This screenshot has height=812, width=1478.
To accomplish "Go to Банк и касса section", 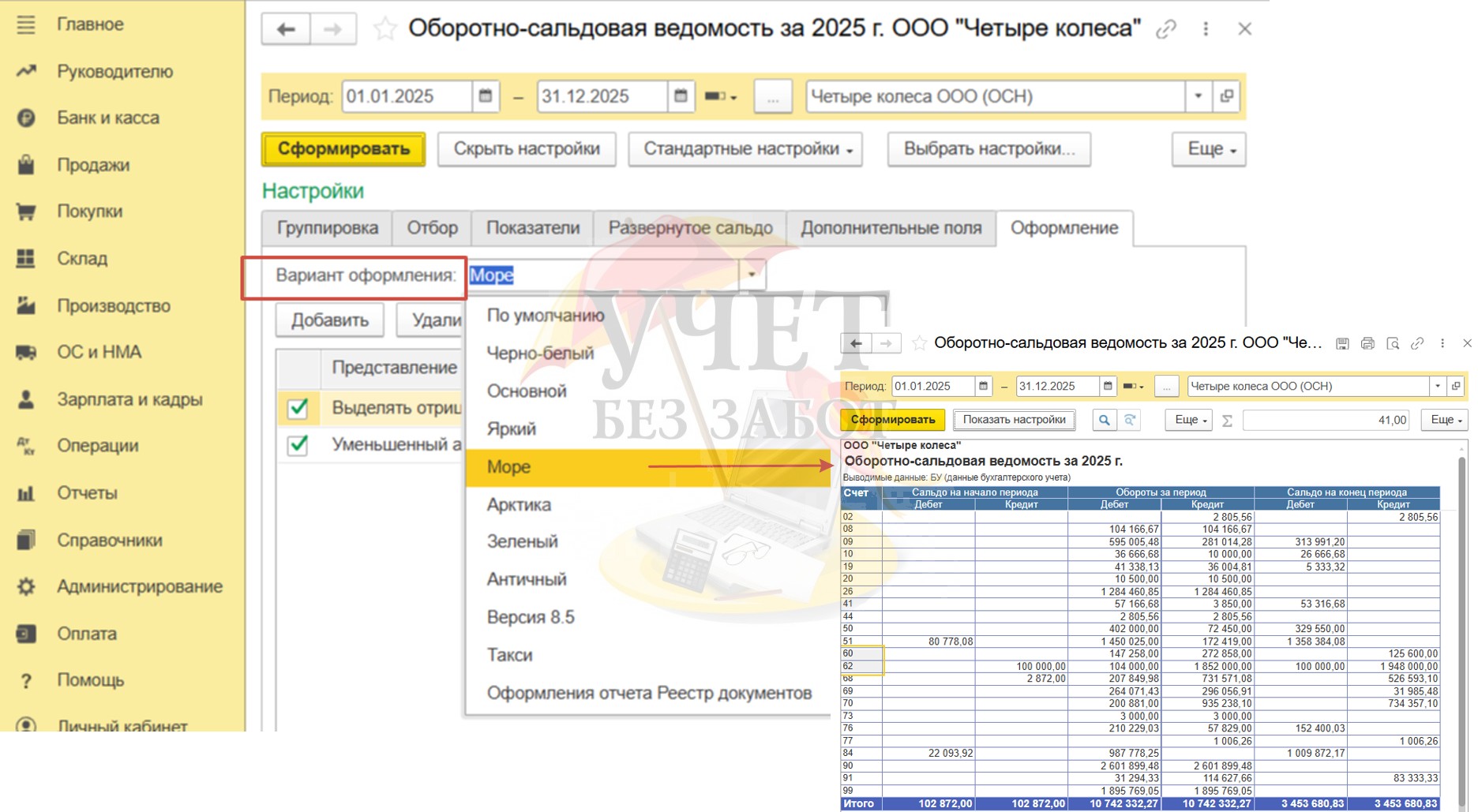I will 107,118.
